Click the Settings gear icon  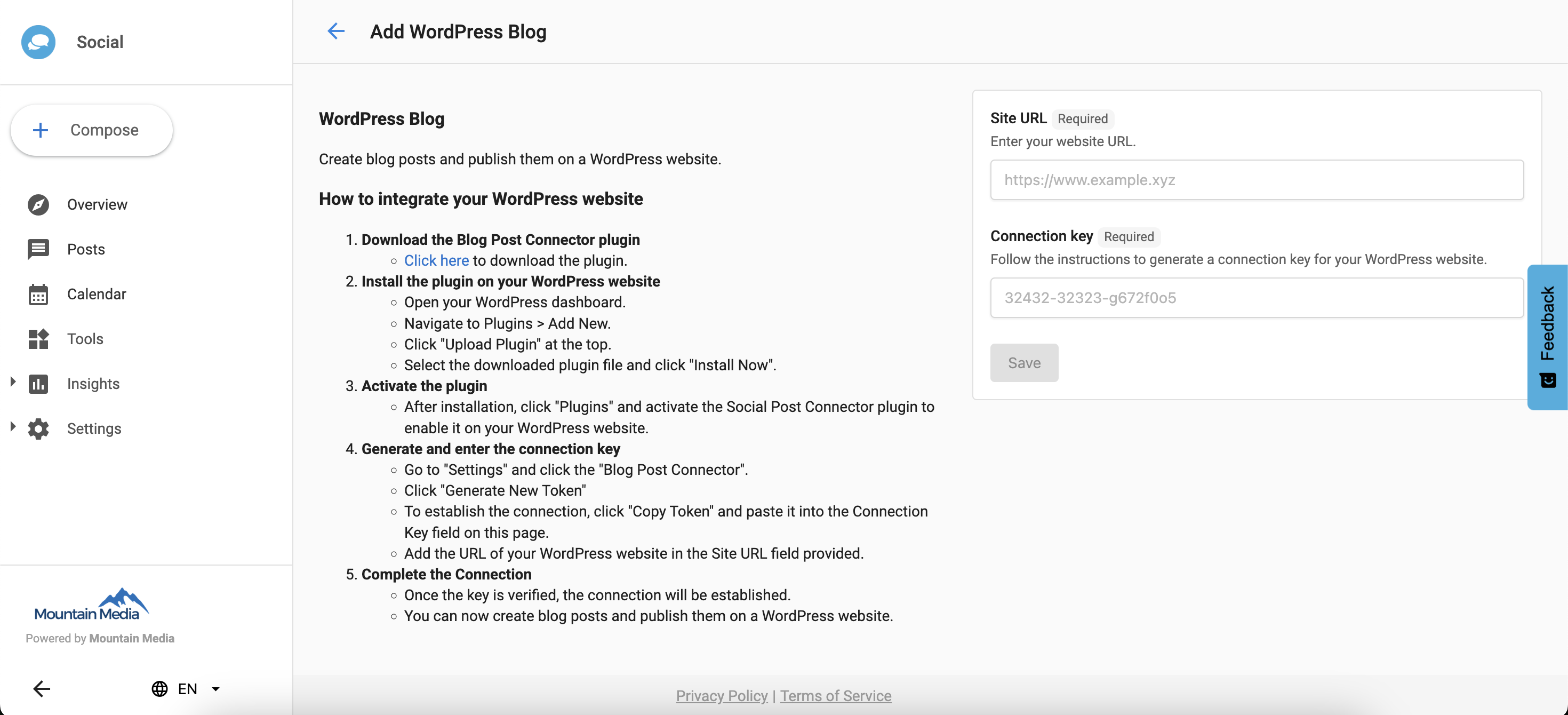[x=38, y=429]
